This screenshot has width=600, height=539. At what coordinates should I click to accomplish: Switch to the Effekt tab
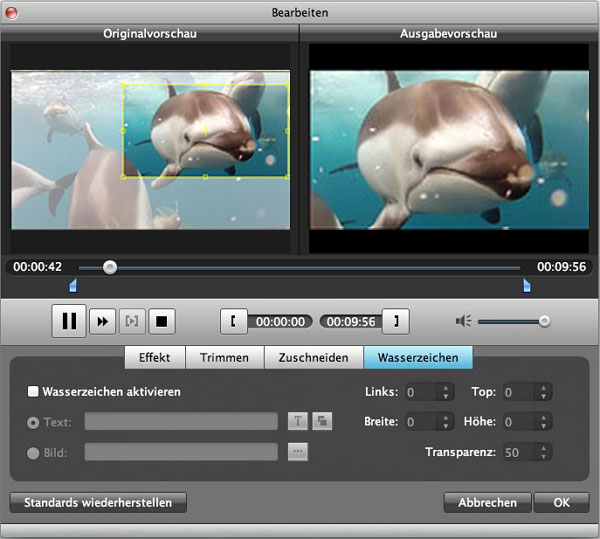154,357
